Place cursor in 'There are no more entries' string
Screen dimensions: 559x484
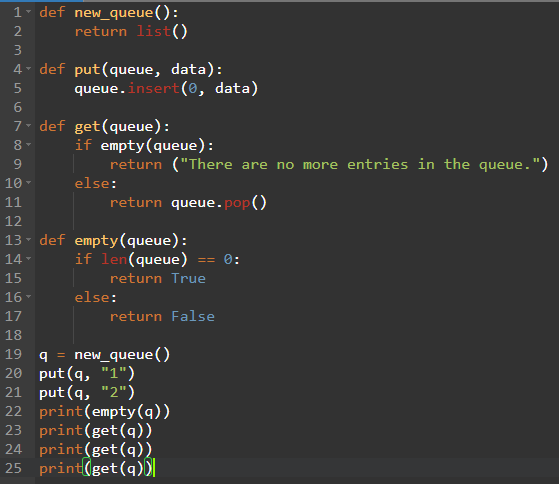pos(360,164)
